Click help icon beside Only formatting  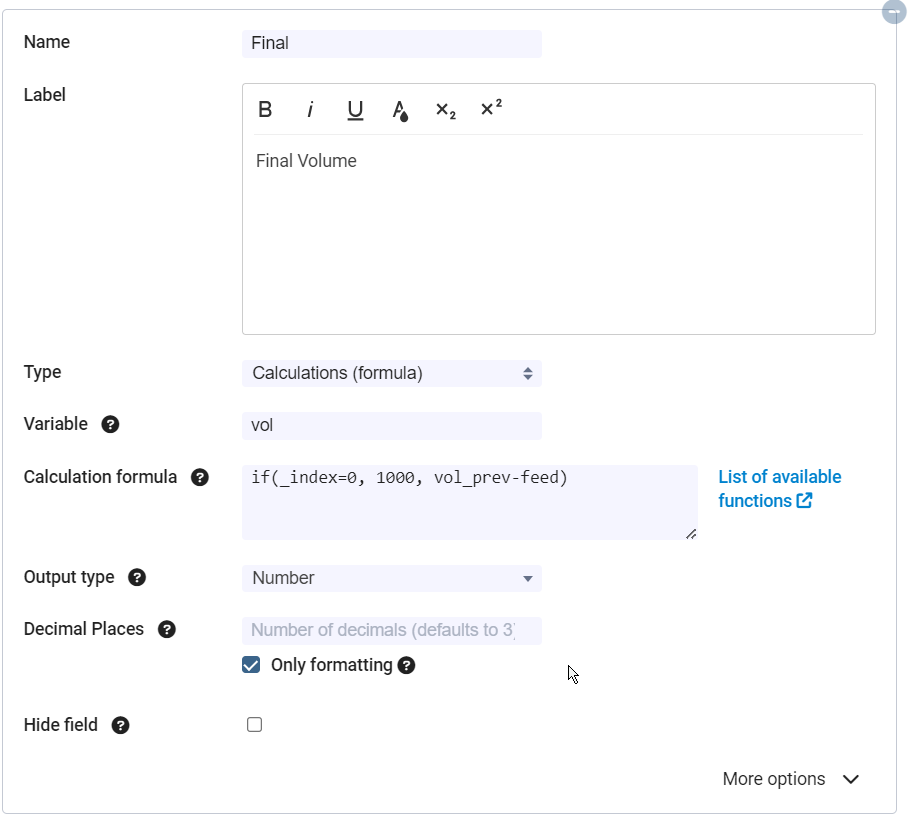pos(406,665)
